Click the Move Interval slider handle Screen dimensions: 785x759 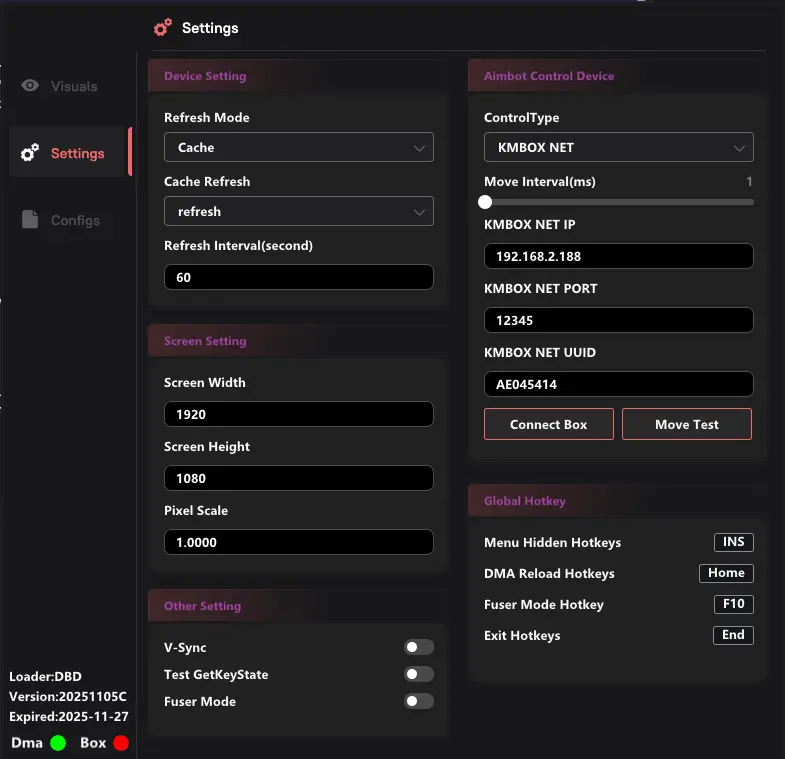tap(485, 202)
